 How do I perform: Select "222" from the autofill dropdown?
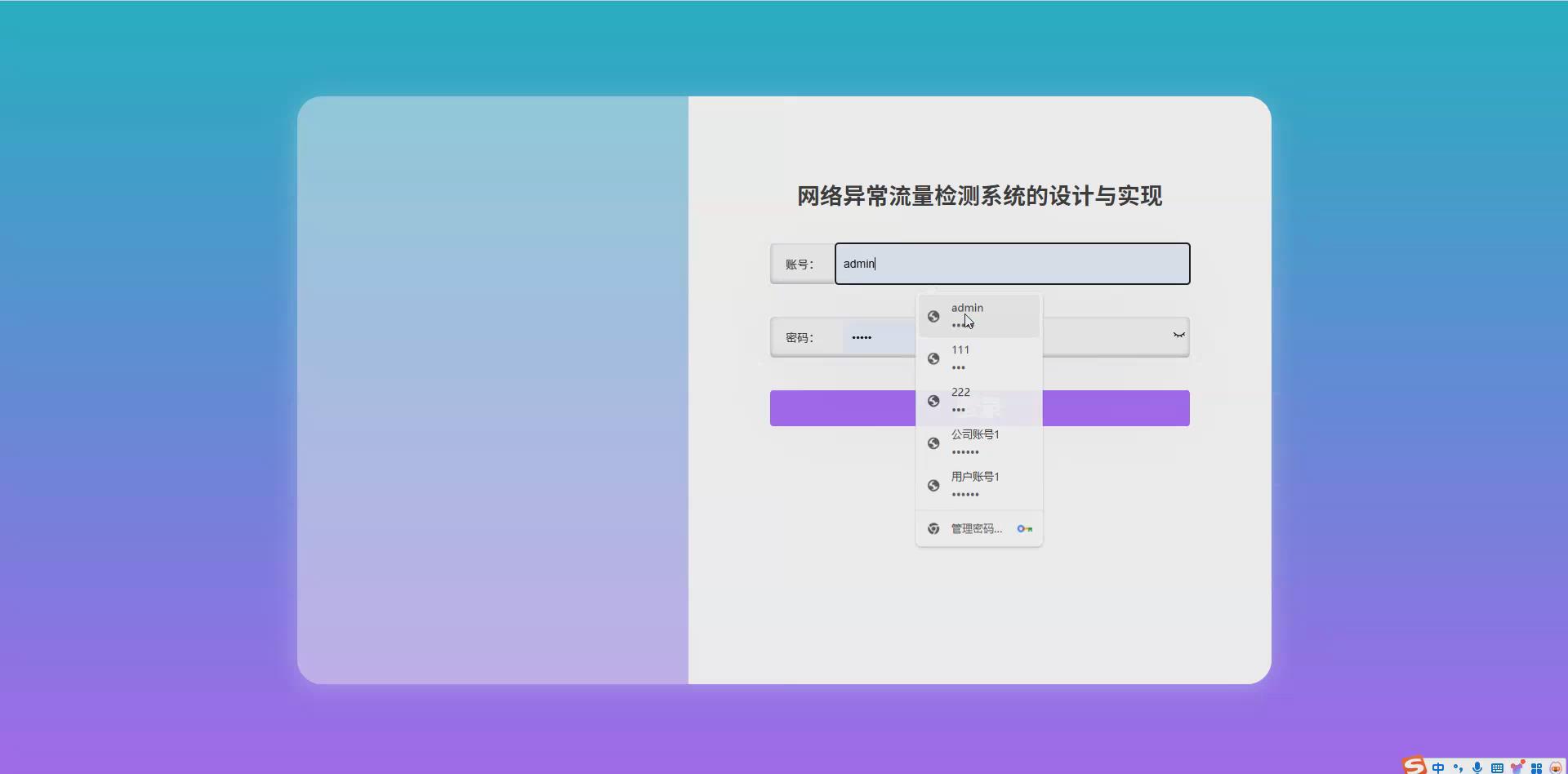click(x=979, y=400)
